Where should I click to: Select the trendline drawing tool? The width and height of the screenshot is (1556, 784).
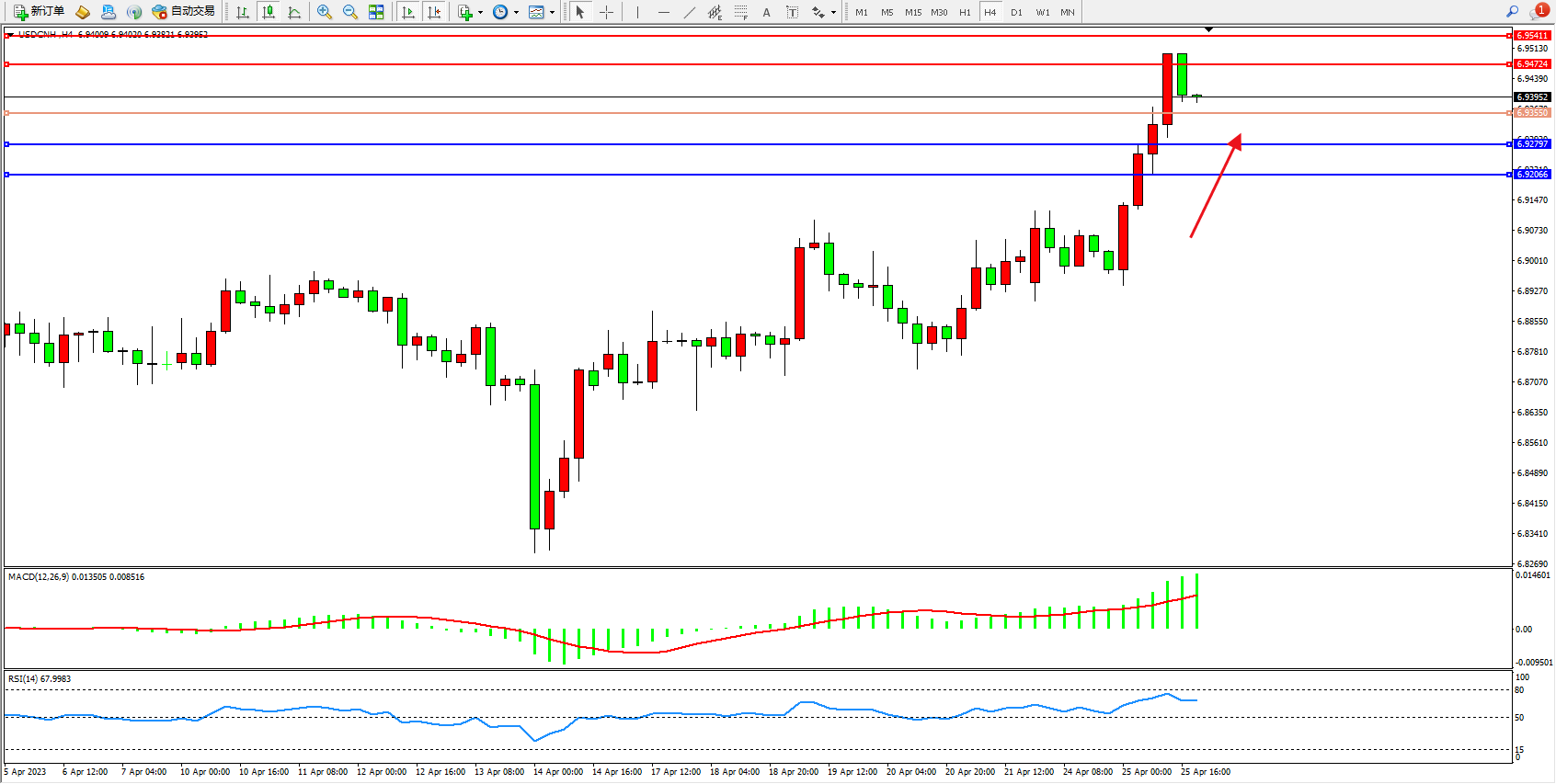click(x=690, y=12)
